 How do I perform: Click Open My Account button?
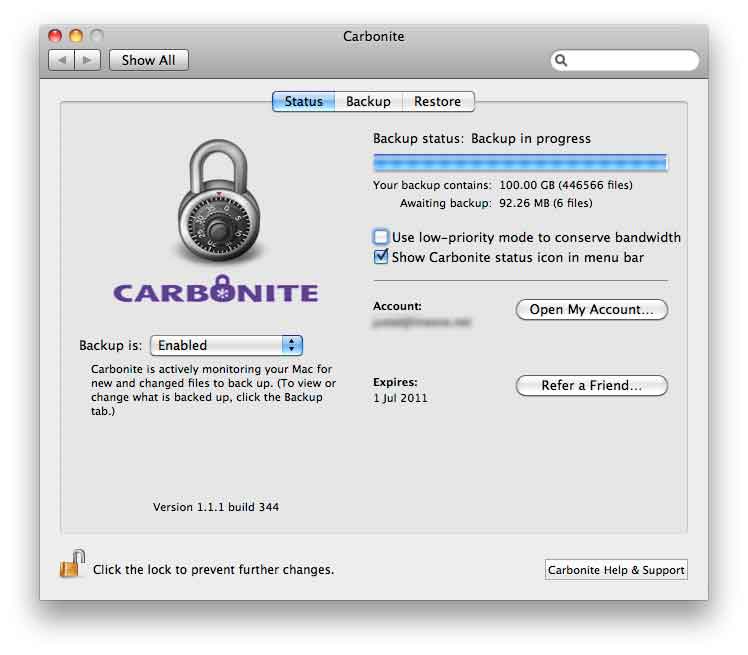(592, 310)
